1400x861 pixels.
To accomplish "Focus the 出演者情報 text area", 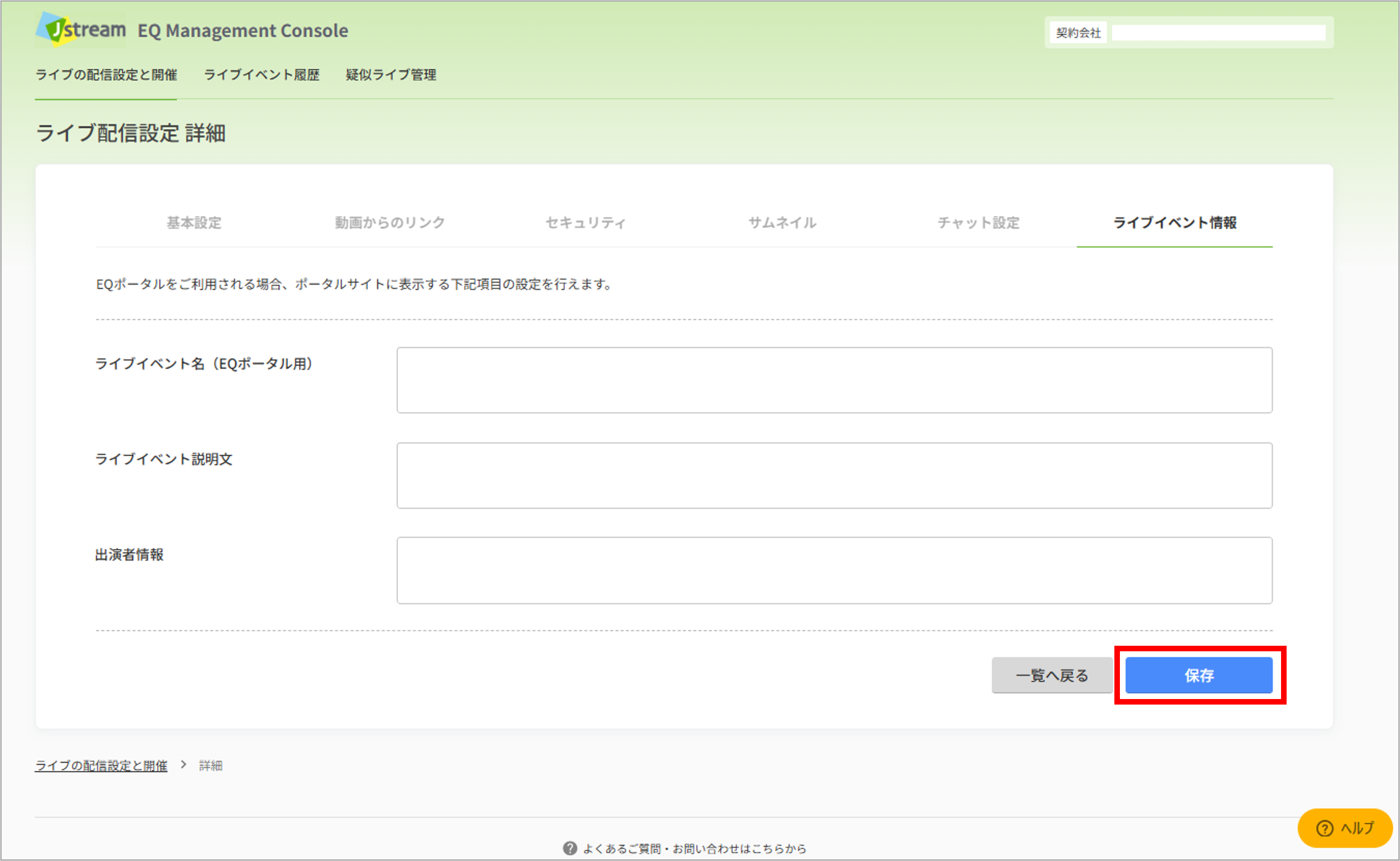I will point(834,571).
